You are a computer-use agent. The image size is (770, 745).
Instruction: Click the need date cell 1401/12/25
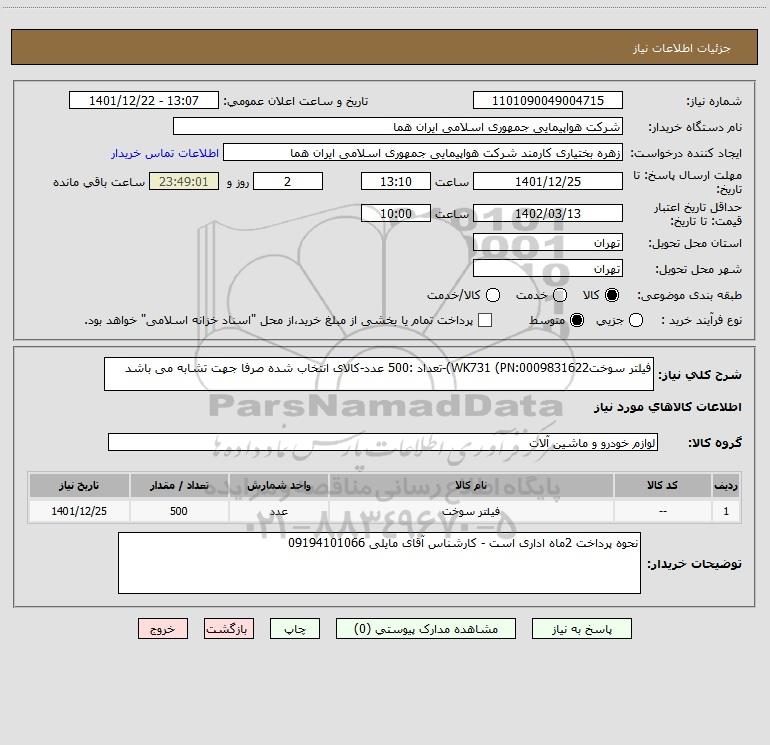coord(79,511)
